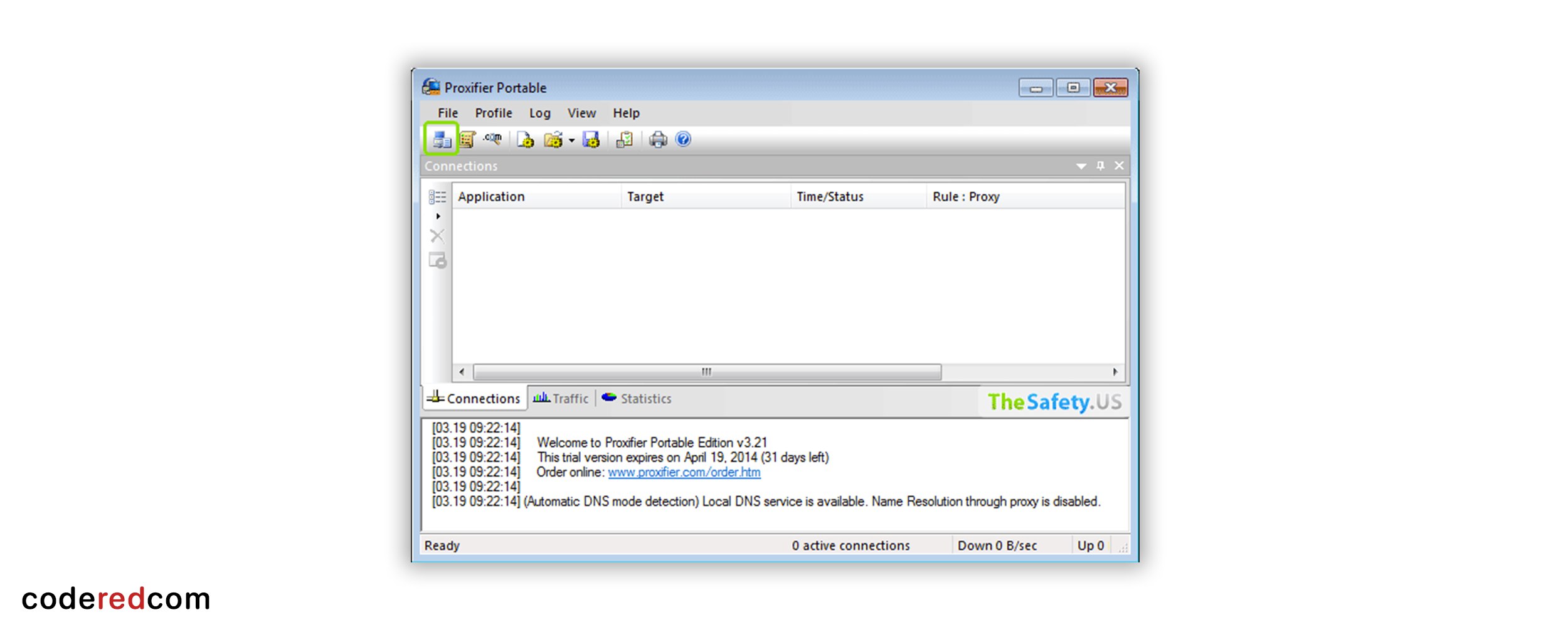Click '0 active connections' in status bar

[x=851, y=546]
